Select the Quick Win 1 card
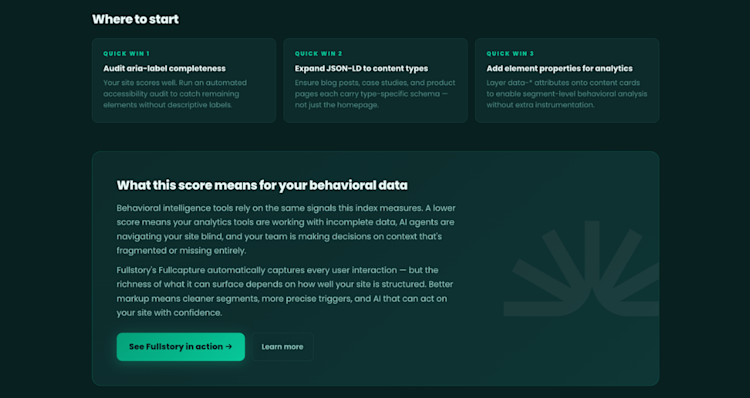This screenshot has width=750, height=398. click(x=184, y=80)
